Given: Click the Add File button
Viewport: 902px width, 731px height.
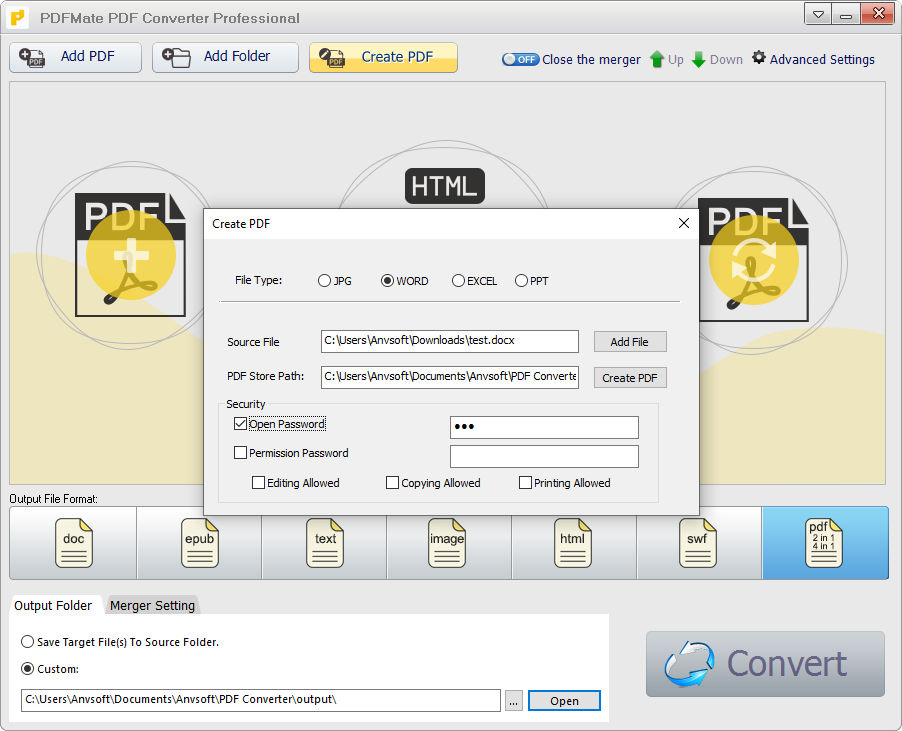Looking at the screenshot, I should point(629,341).
